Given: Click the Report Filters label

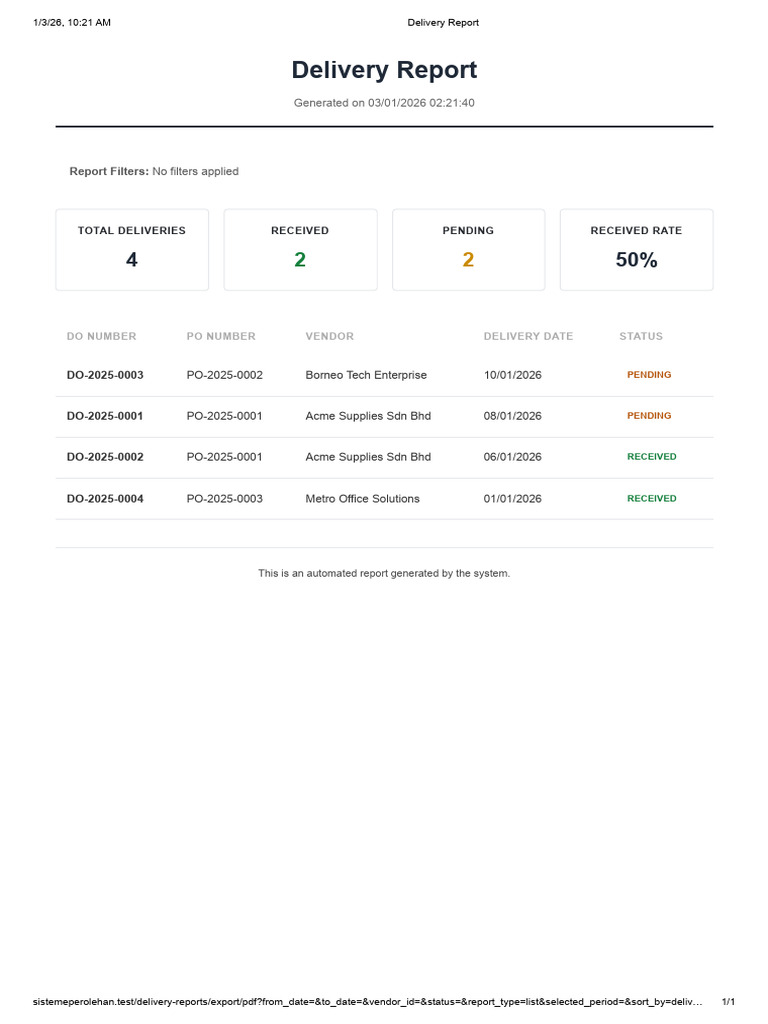Looking at the screenshot, I should point(109,171).
